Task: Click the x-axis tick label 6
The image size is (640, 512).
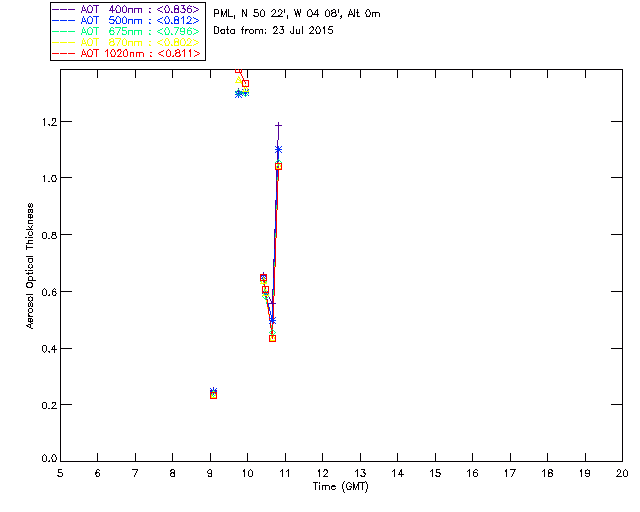Action: click(98, 473)
